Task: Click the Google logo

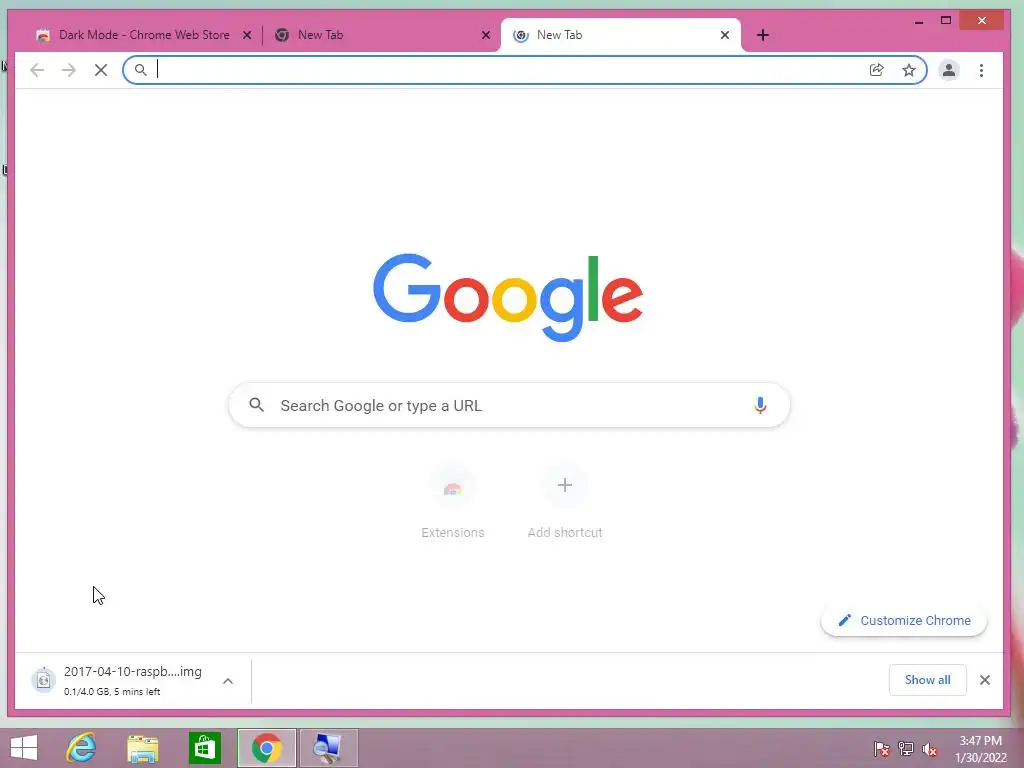Action: click(x=508, y=297)
